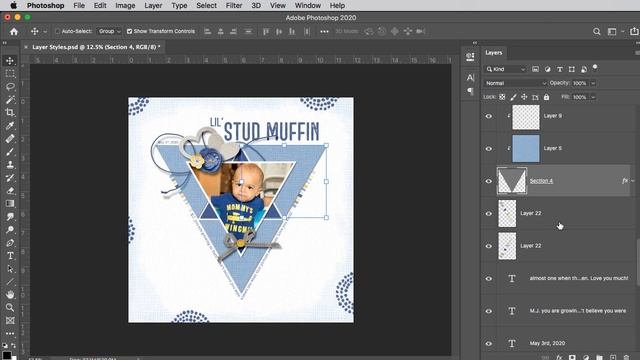Viewport: 640px width, 360px height.
Task: Open the Filter menu
Action: pyautogui.click(x=234, y=6)
